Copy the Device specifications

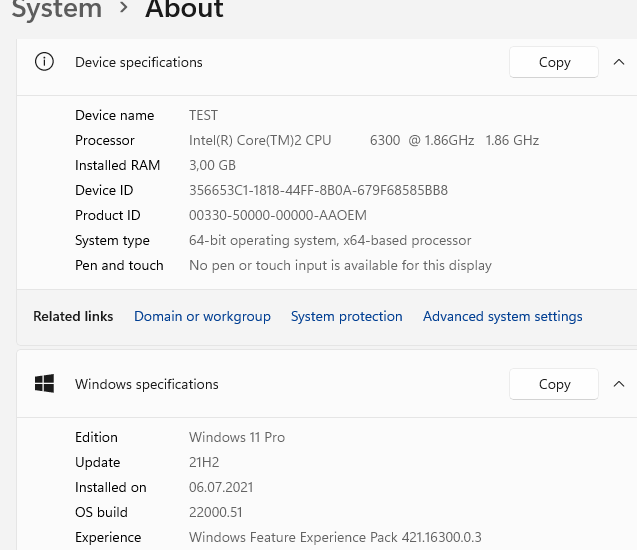pyautogui.click(x=554, y=62)
